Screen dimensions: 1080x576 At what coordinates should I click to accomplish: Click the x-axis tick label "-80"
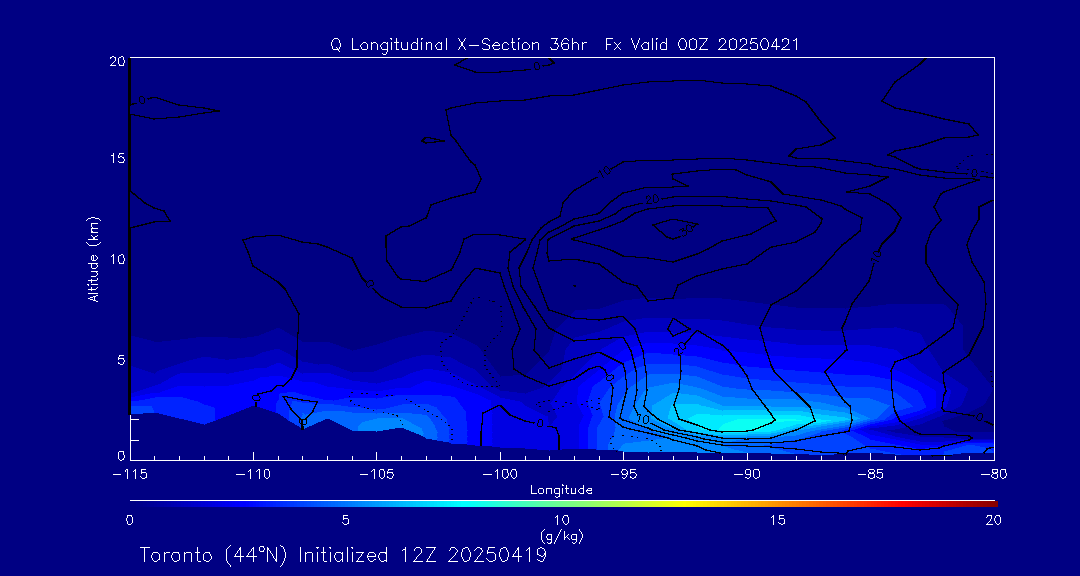[x=994, y=475]
